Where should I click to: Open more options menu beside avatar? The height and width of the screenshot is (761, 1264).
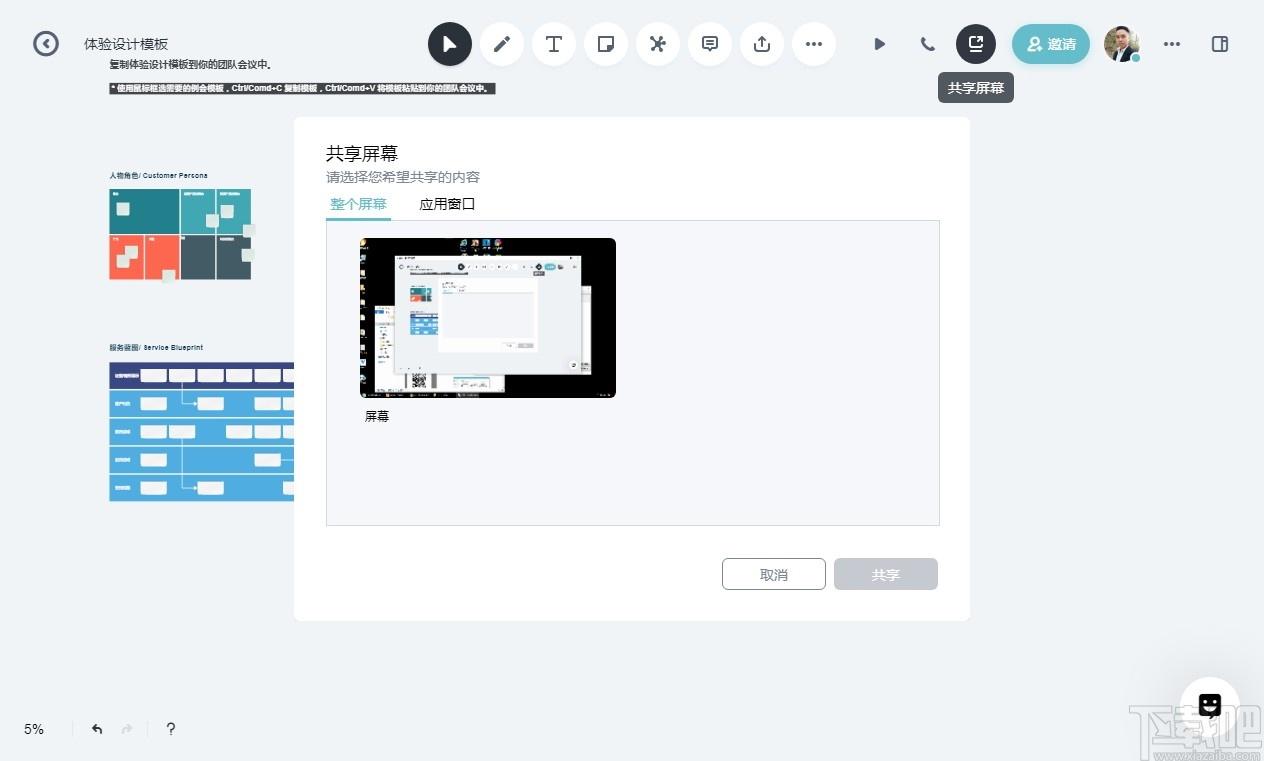(x=1172, y=44)
